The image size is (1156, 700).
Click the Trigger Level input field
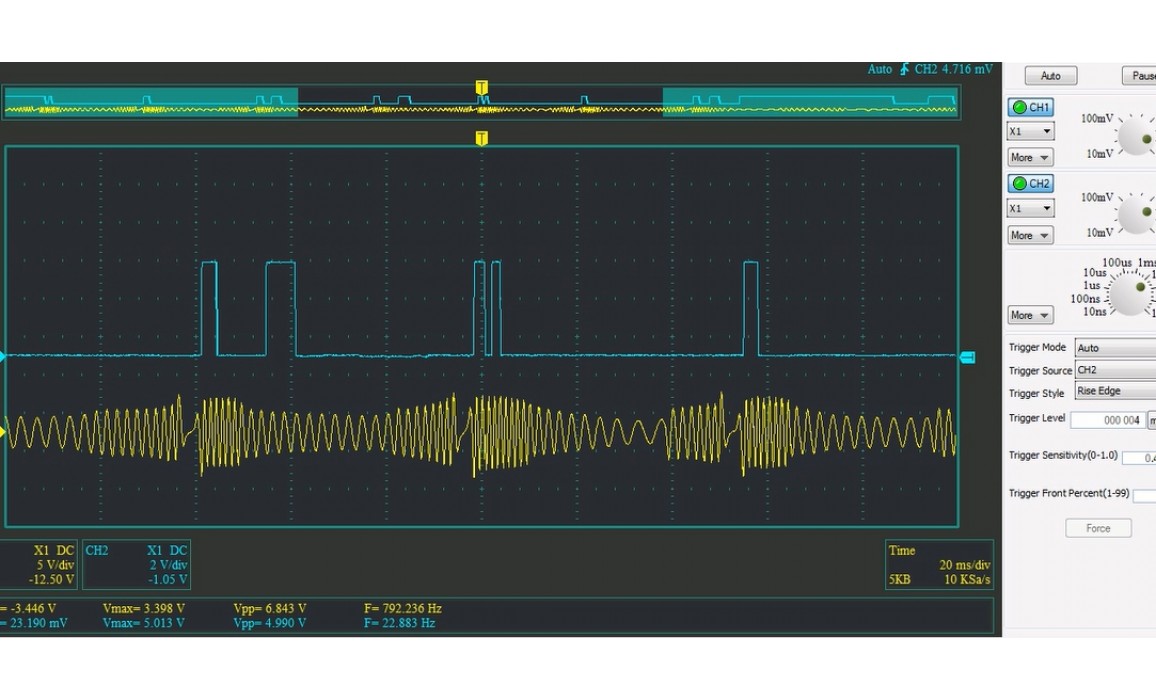pos(1107,420)
